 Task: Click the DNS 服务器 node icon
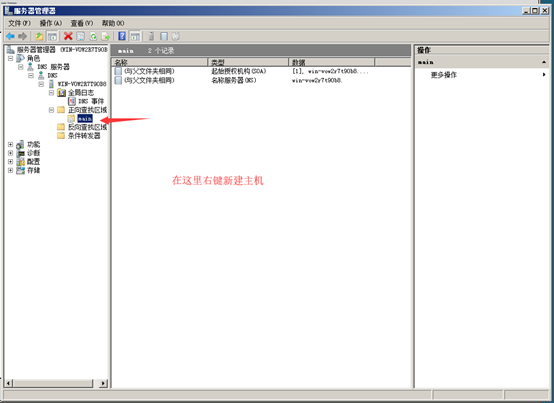pos(30,67)
